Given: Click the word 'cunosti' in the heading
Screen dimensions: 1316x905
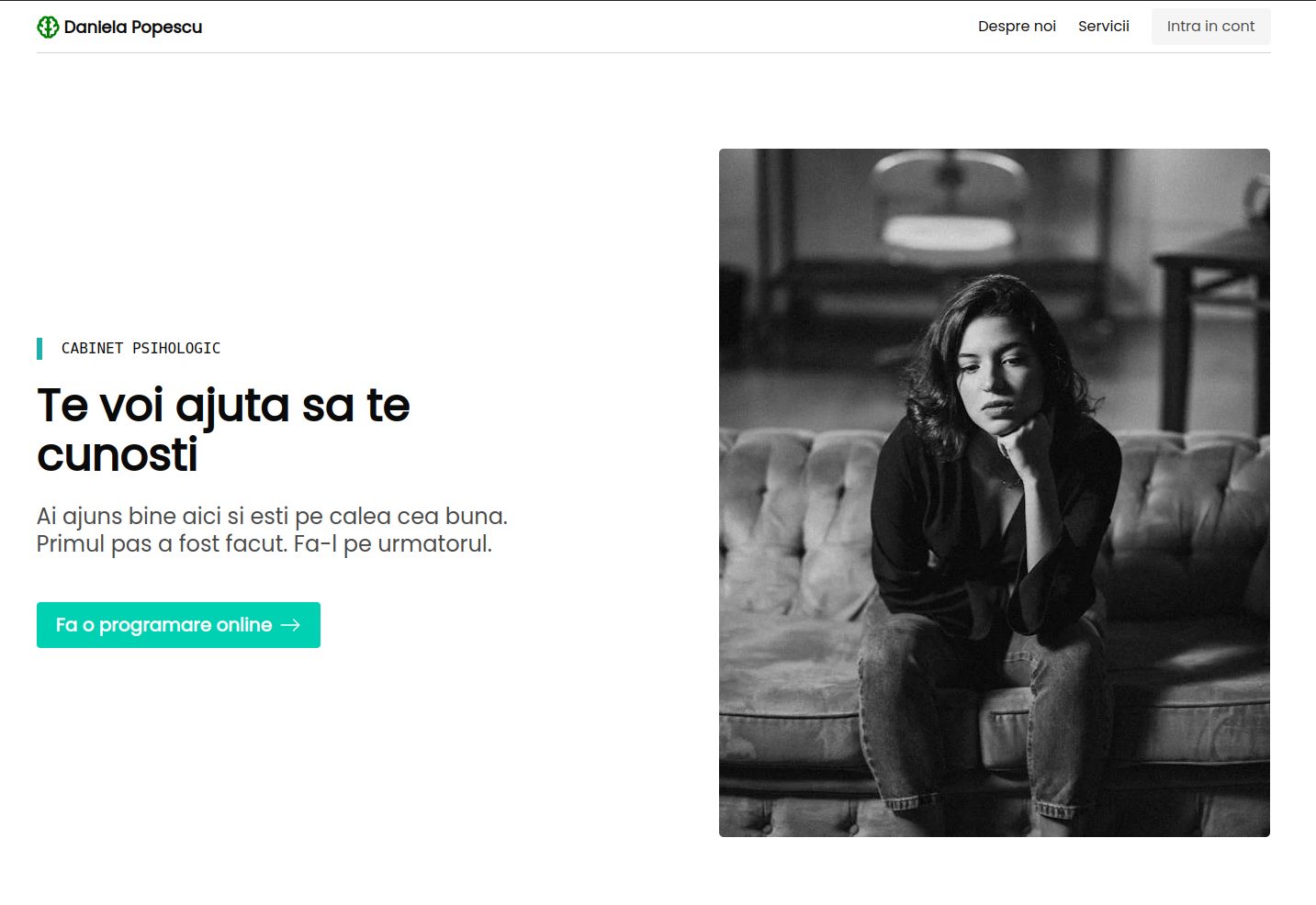Looking at the screenshot, I should point(118,455).
